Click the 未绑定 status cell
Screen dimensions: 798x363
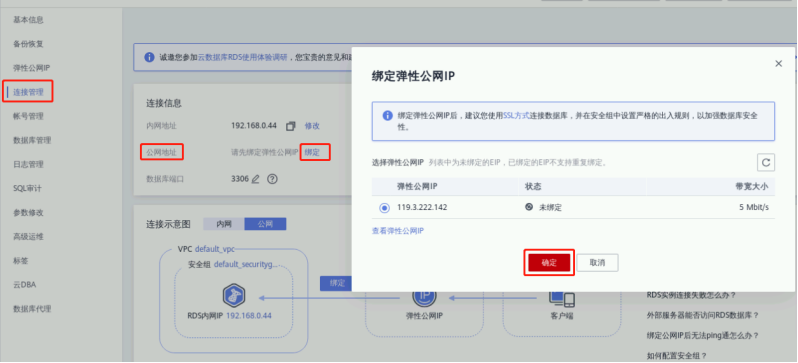pyautogui.click(x=544, y=208)
